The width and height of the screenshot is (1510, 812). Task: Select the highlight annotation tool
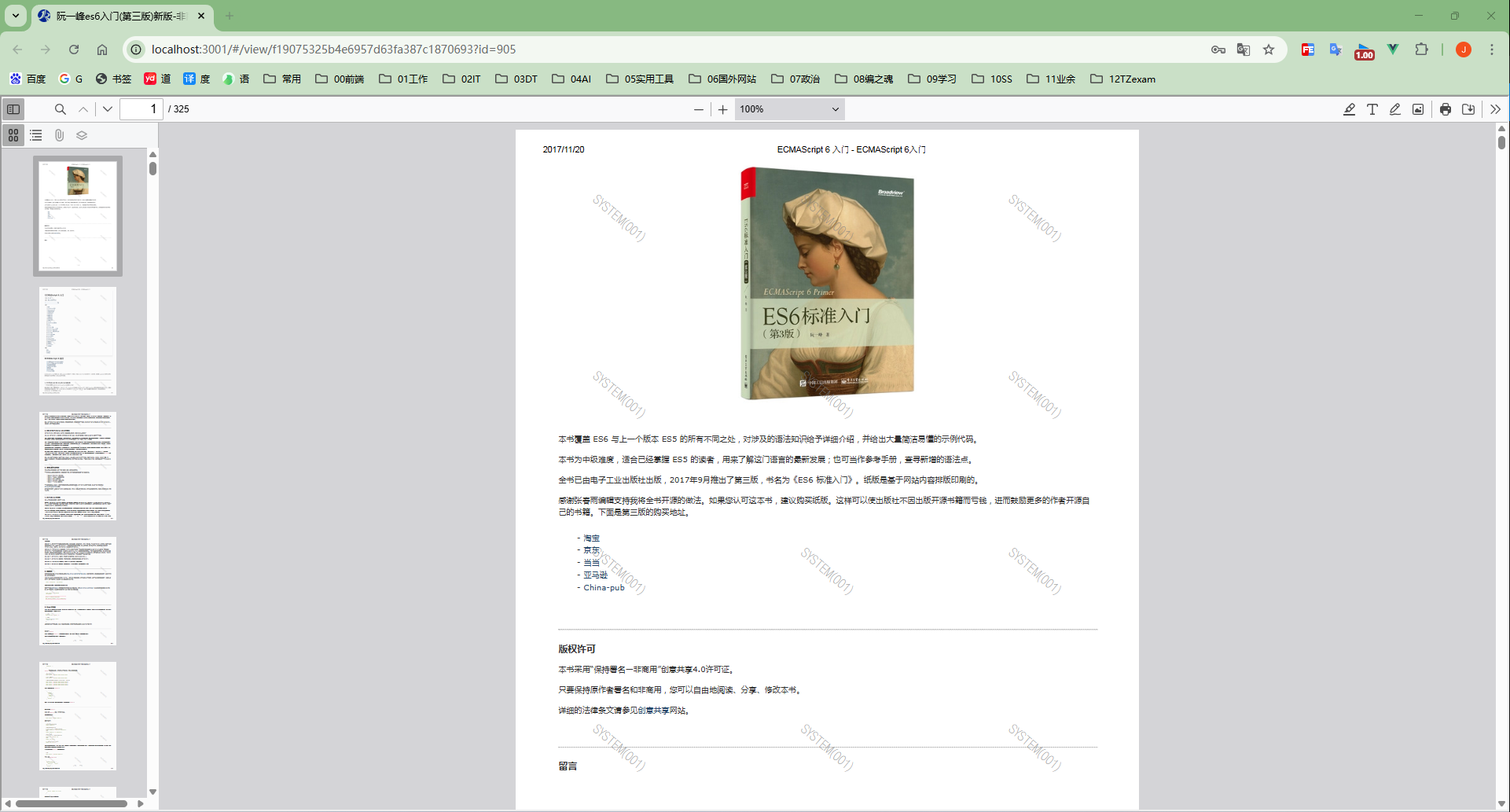(x=1349, y=109)
